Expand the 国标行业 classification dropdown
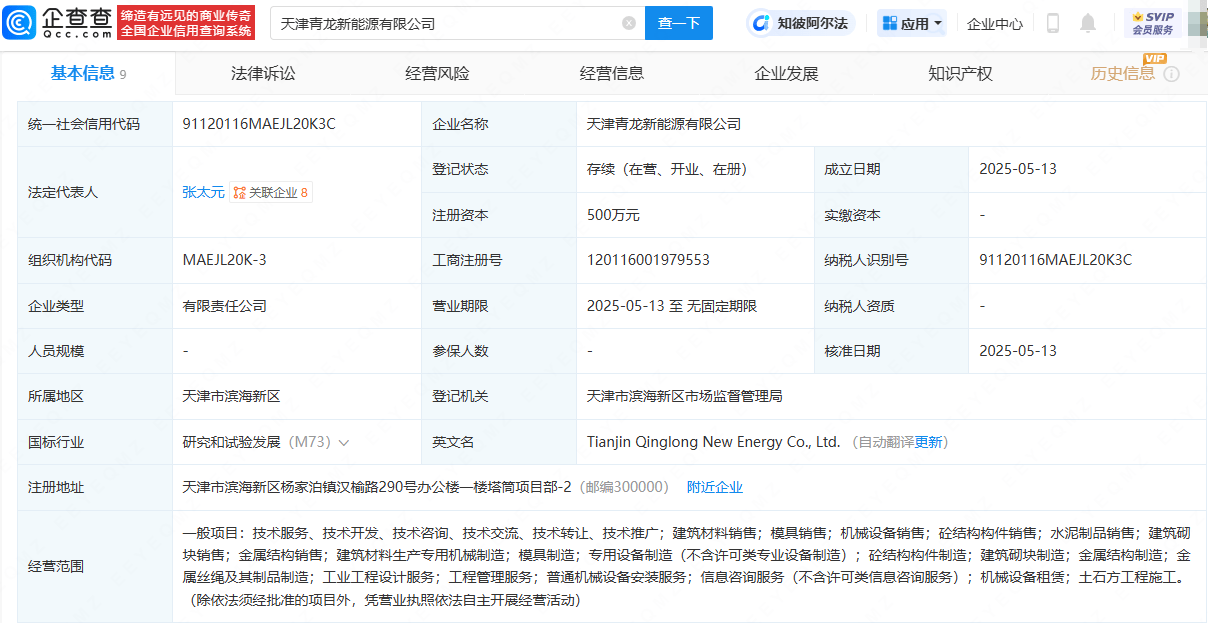The width and height of the screenshot is (1208, 623). pos(345,441)
